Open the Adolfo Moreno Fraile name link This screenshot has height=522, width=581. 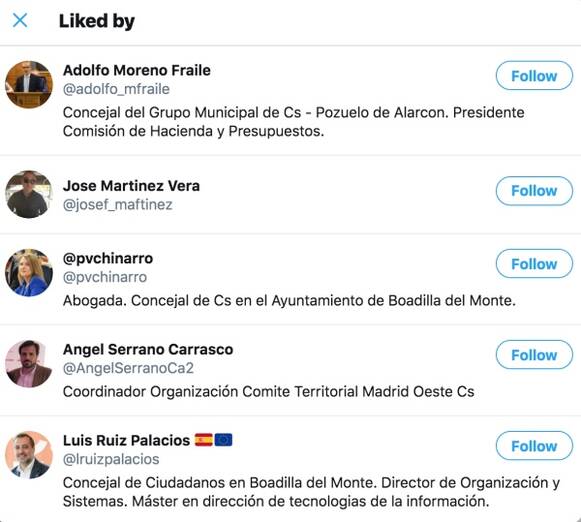click(137, 70)
